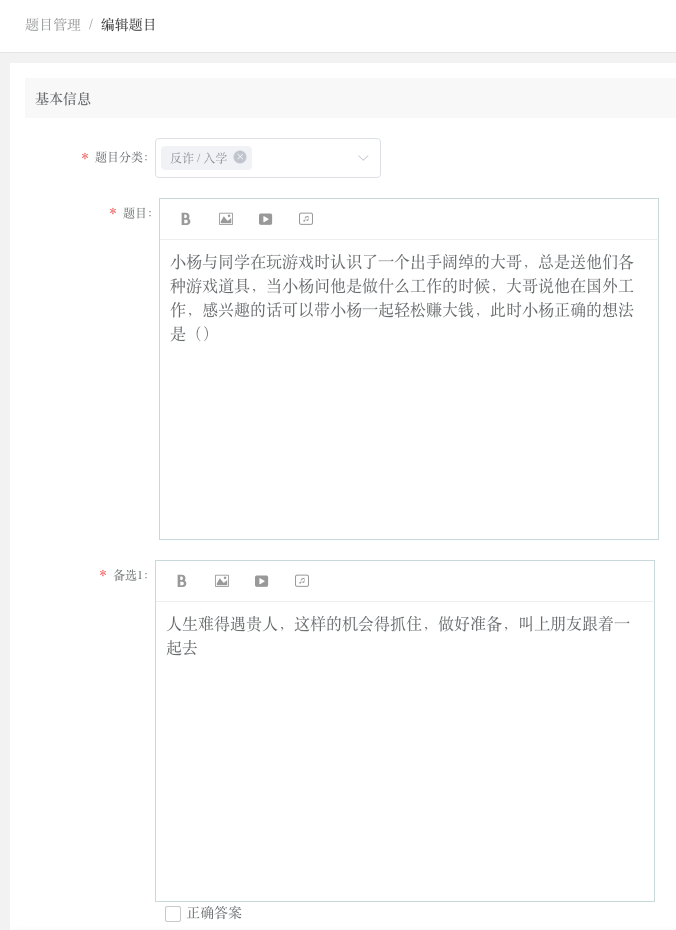This screenshot has width=676, height=930.
Task: Click the 编辑题目 breadcrumb item
Action: [128, 25]
